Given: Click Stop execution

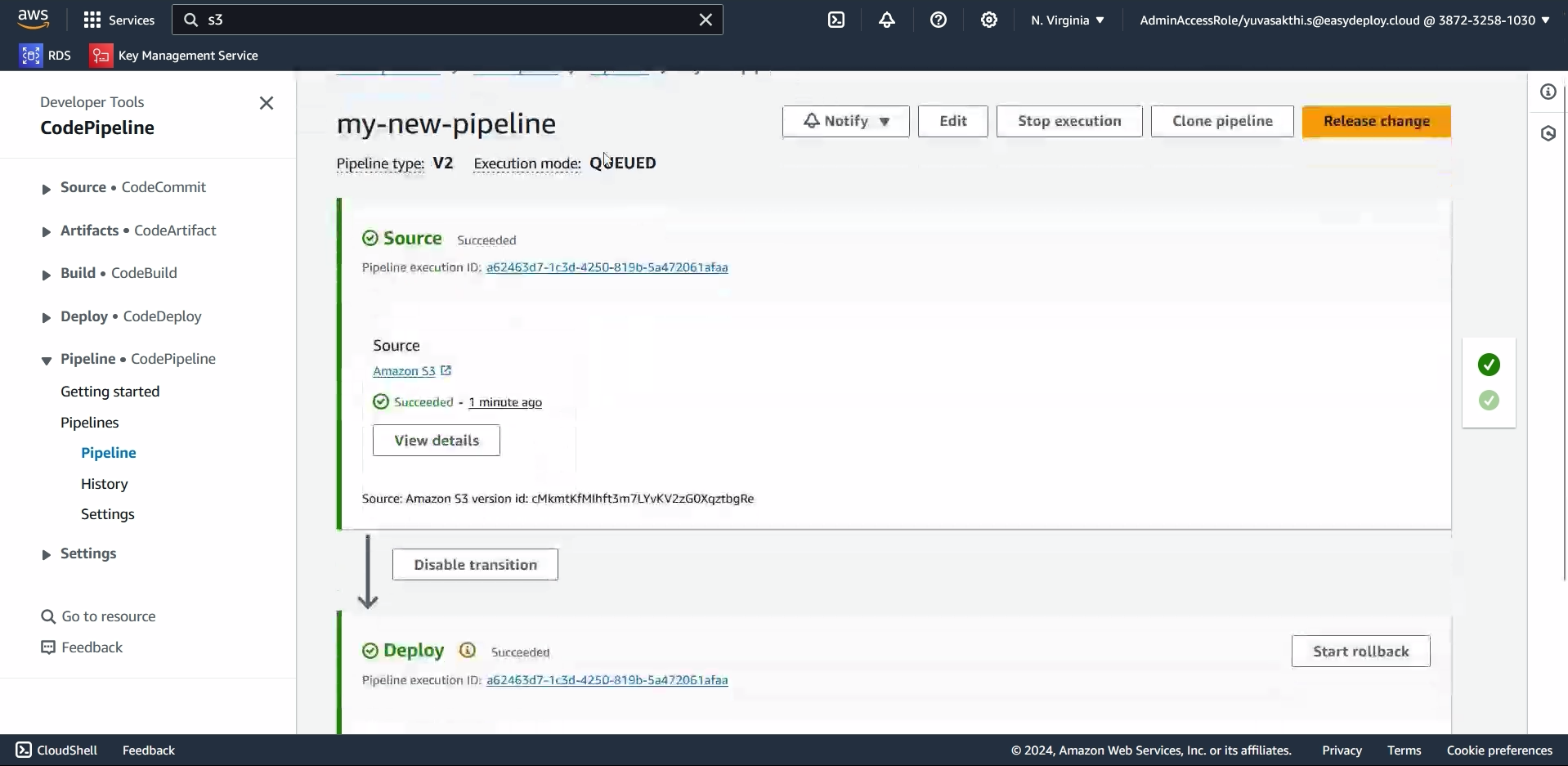Looking at the screenshot, I should 1069,121.
